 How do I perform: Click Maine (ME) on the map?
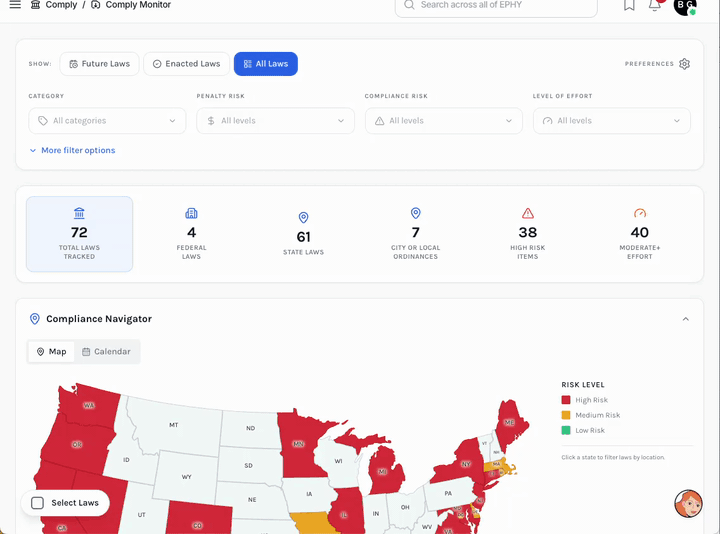coord(509,422)
